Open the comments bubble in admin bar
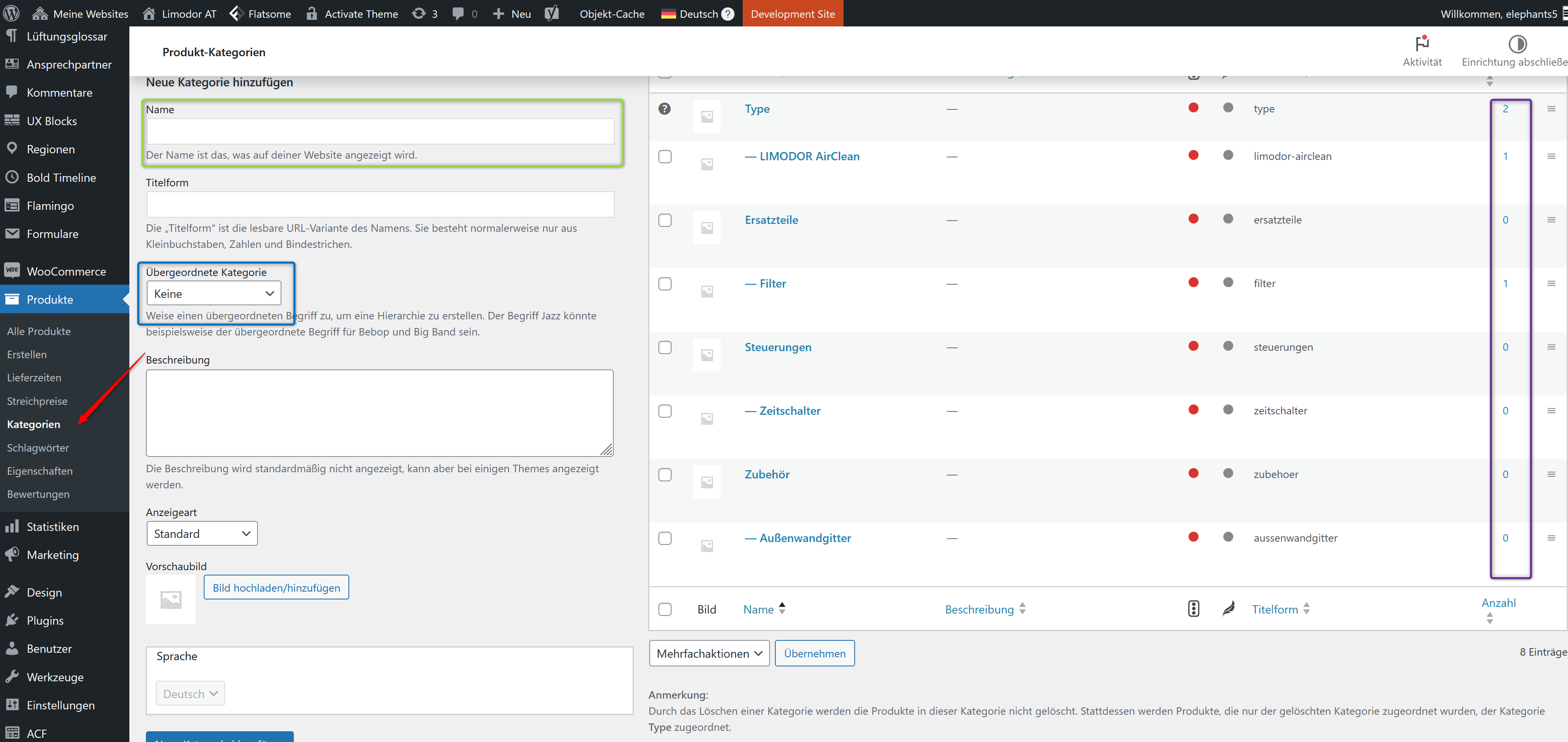 pos(465,13)
